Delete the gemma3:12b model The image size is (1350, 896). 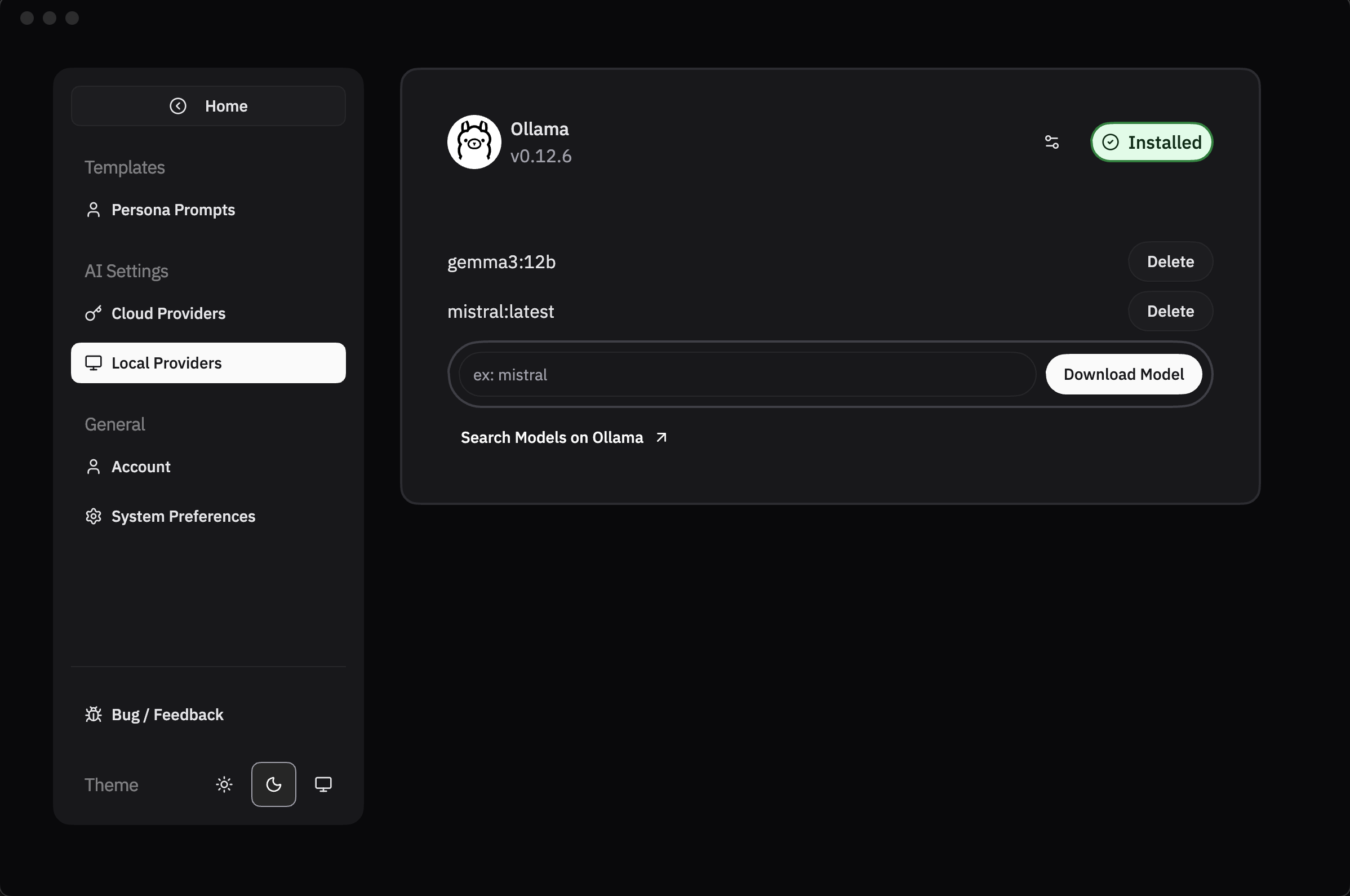click(1170, 261)
